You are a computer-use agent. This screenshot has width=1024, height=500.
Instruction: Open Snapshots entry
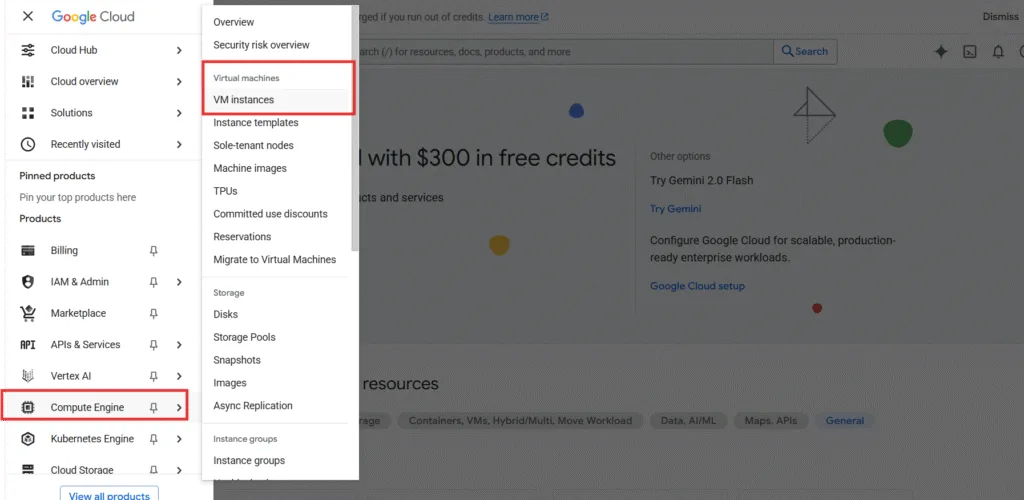[x=237, y=360]
